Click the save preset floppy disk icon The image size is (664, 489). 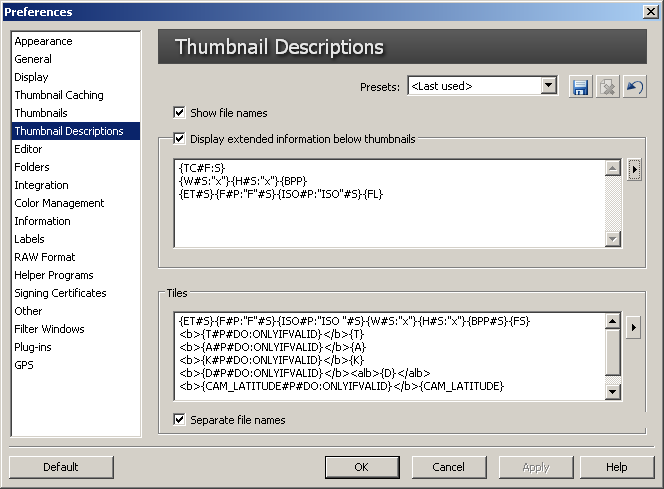(581, 87)
